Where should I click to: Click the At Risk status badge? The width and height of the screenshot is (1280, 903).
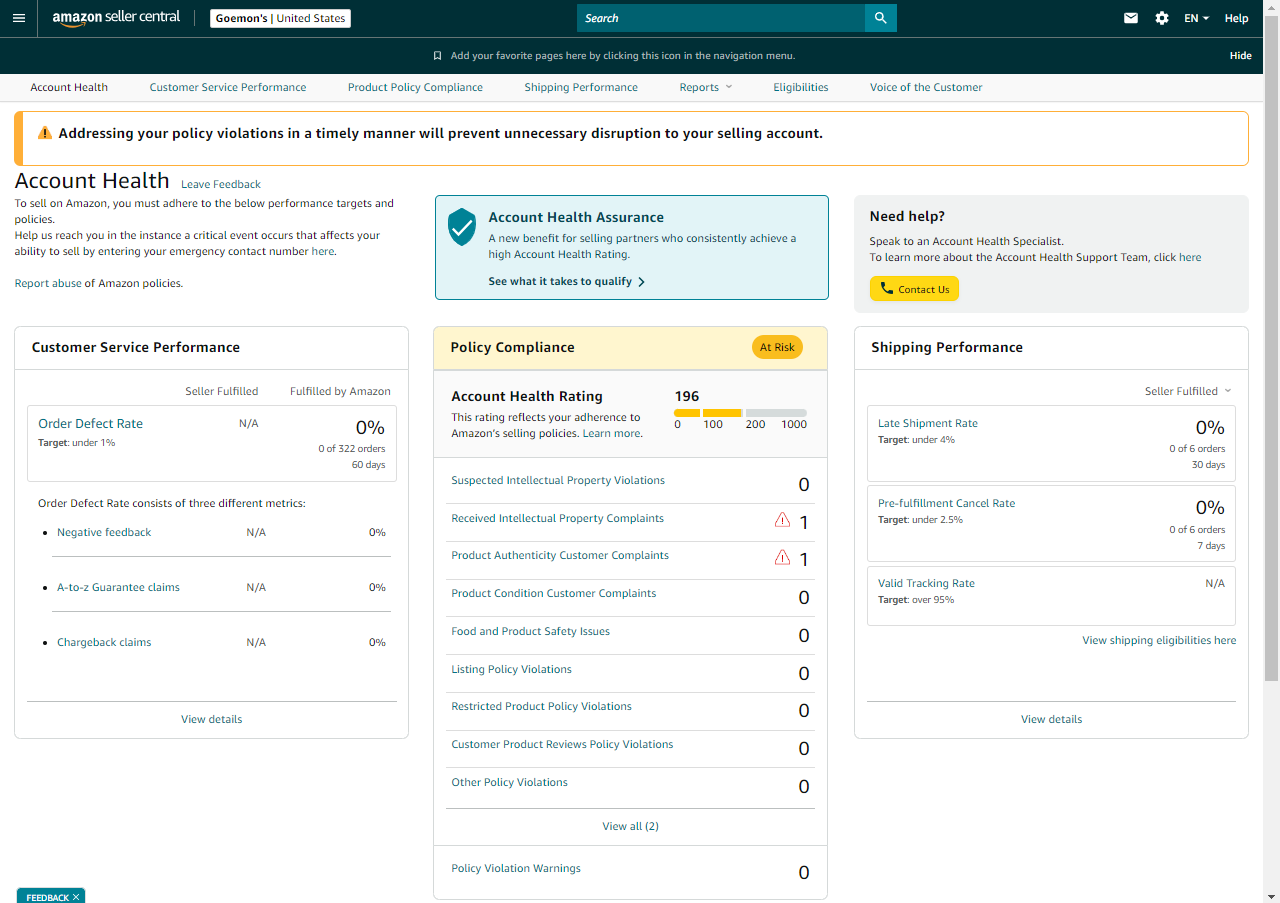[777, 347]
